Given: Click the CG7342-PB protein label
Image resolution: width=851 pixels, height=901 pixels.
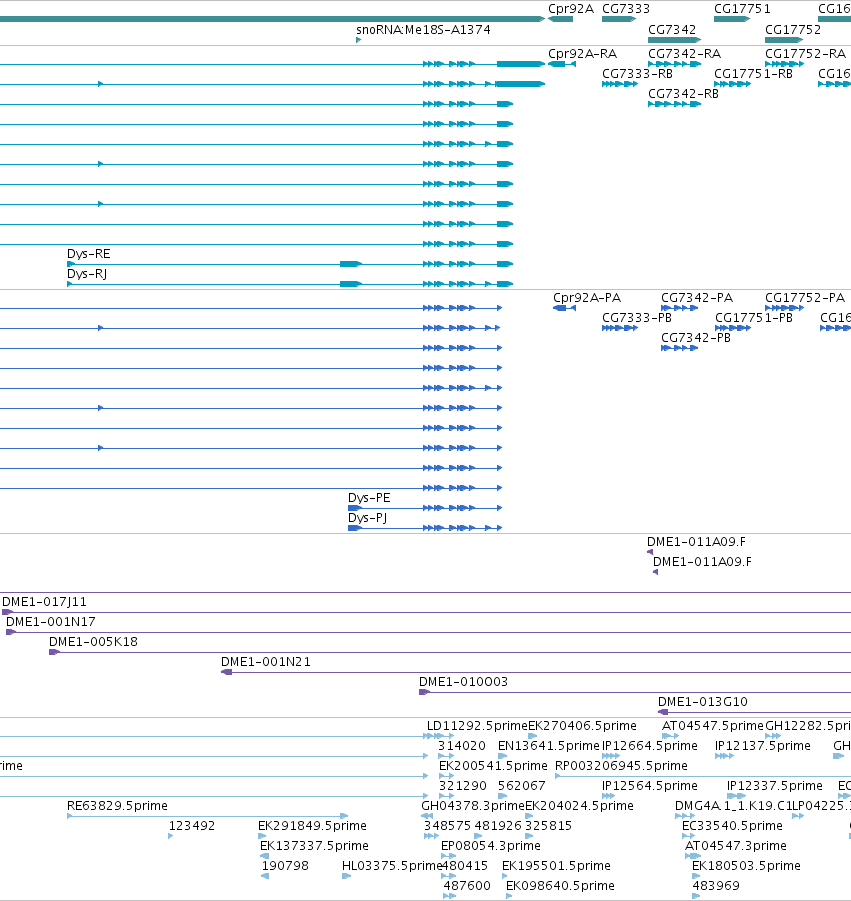Looking at the screenshot, I should click(x=696, y=338).
